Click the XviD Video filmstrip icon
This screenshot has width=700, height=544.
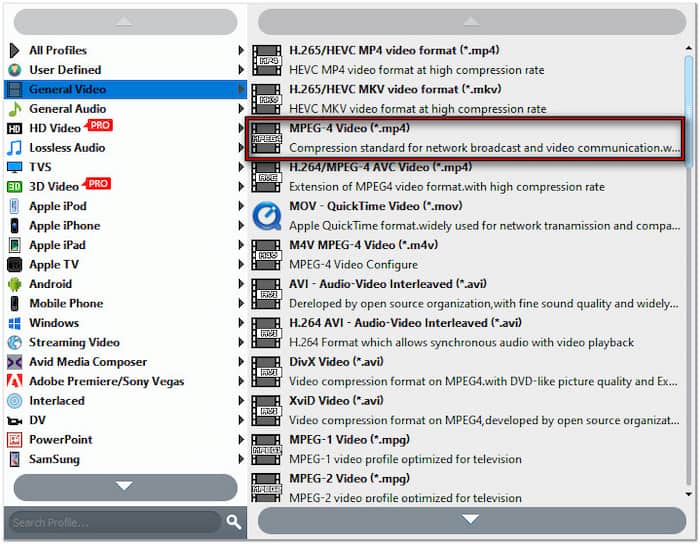point(267,411)
